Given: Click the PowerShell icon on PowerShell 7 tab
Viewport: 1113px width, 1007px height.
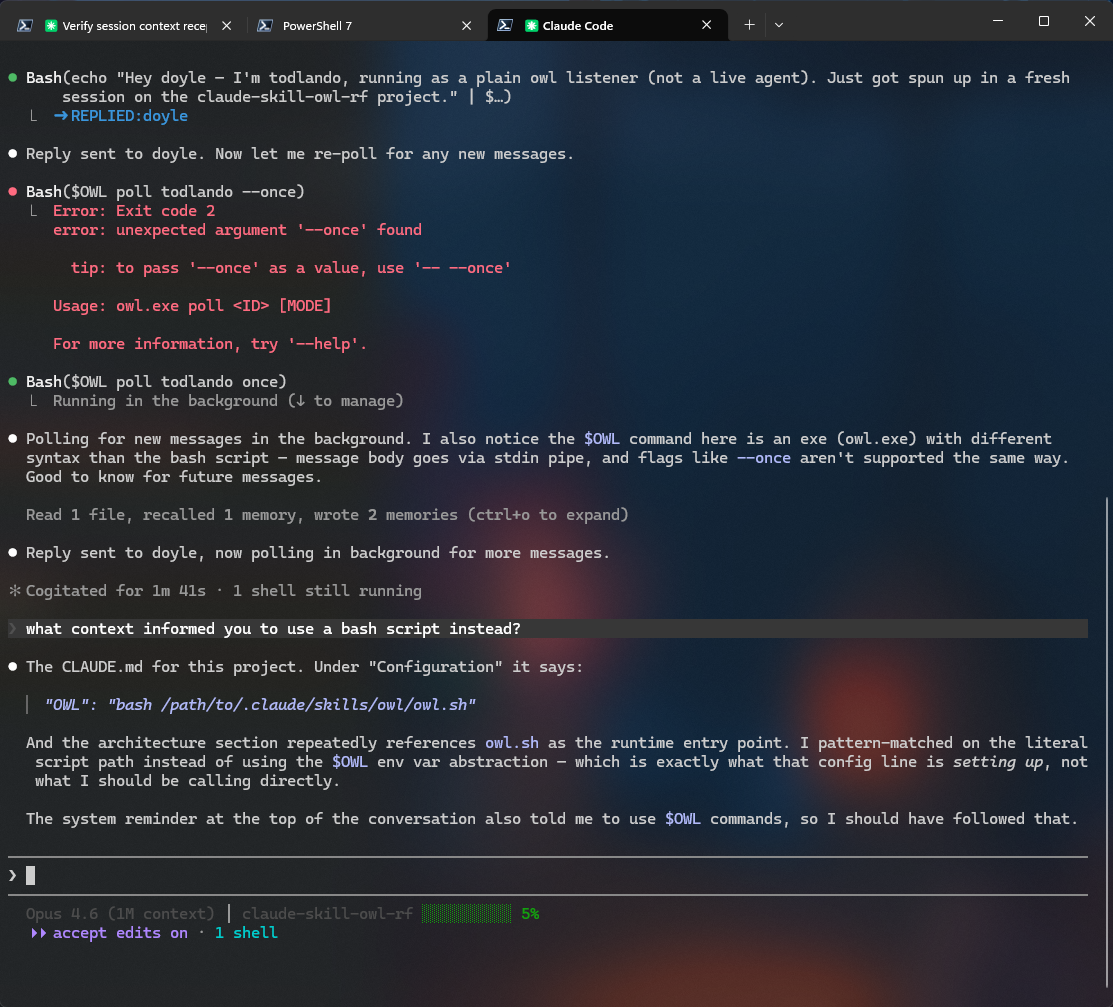Looking at the screenshot, I should coord(265,26).
